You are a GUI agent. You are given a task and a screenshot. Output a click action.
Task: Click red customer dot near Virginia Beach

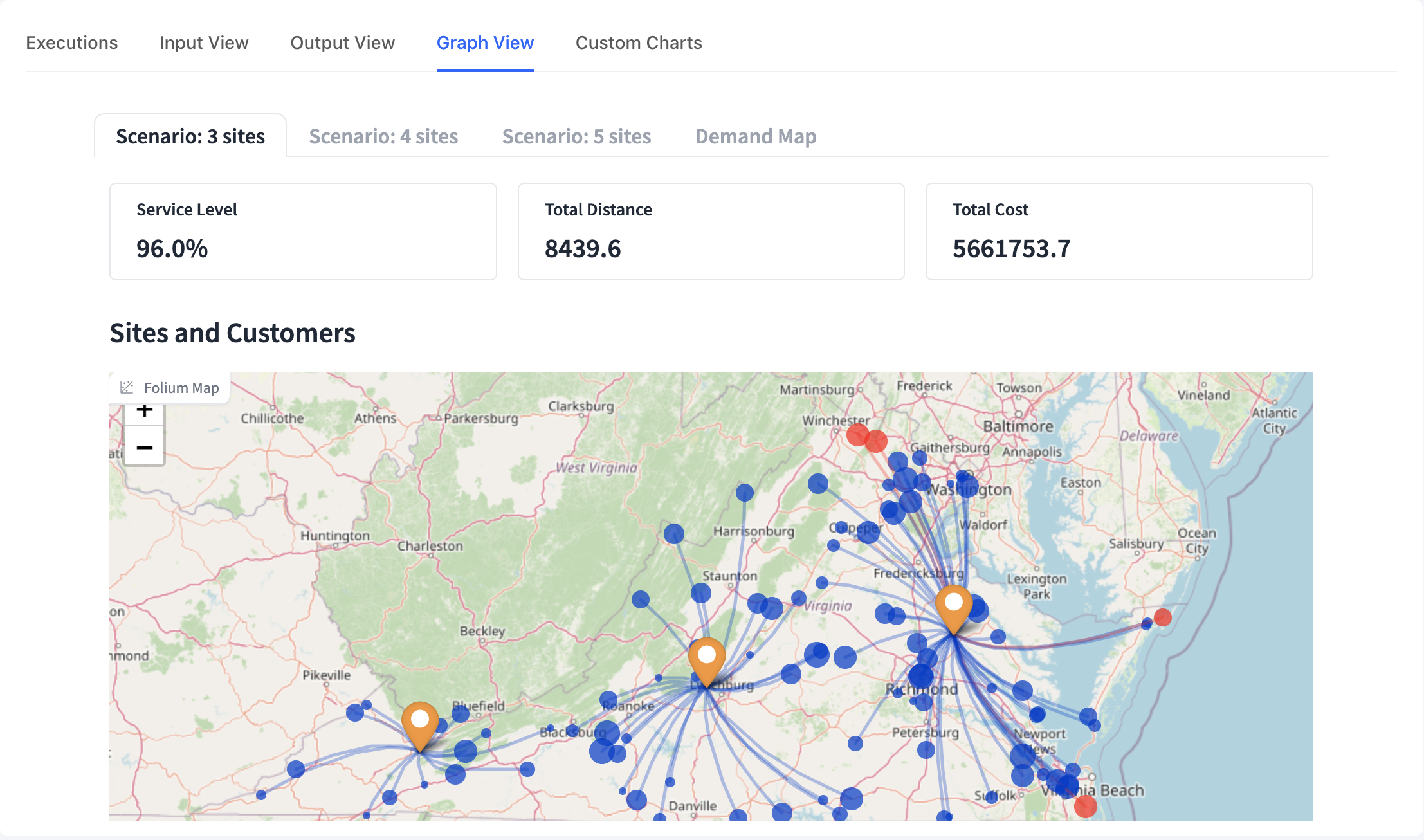coord(1085,806)
